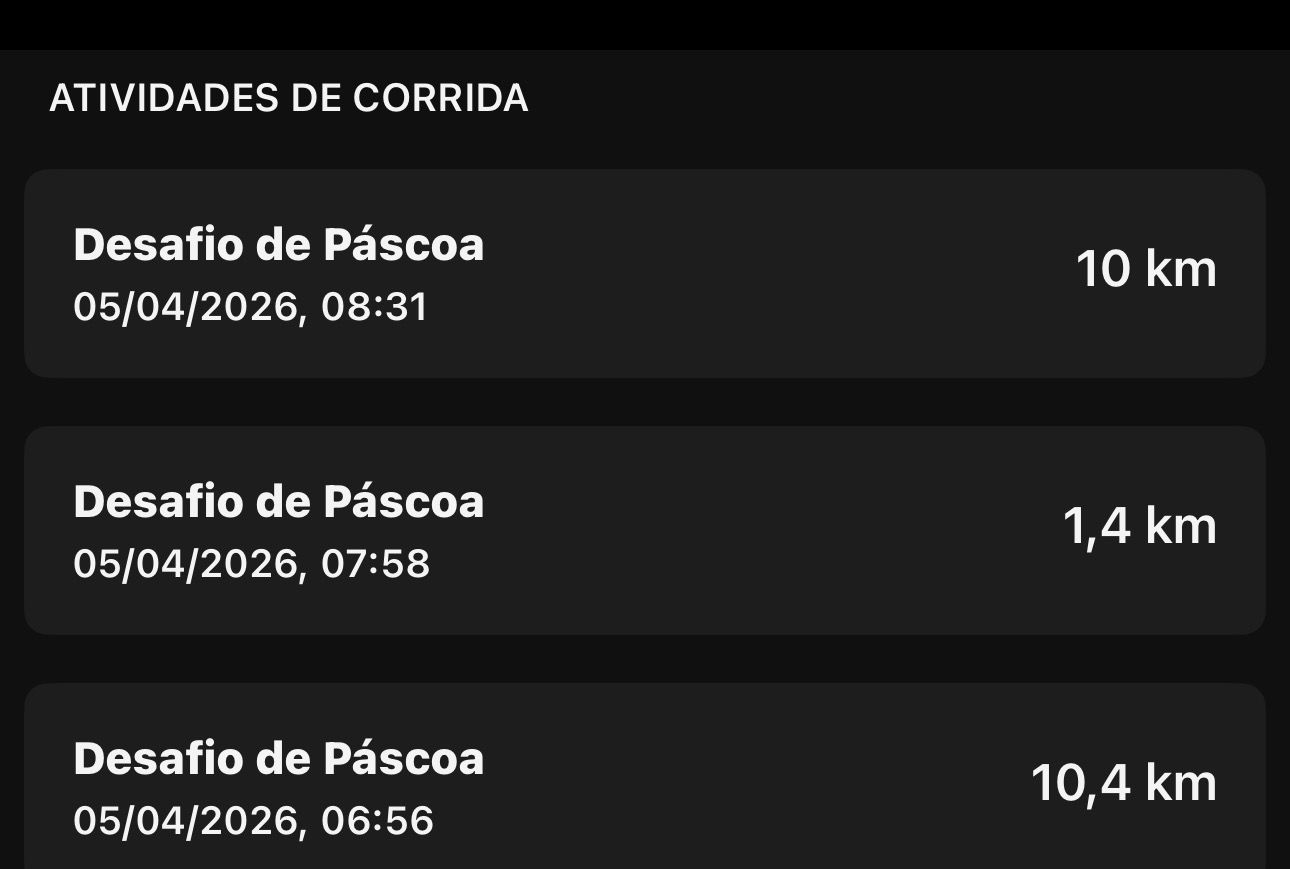Select the 10 km distance value

tap(1146, 270)
